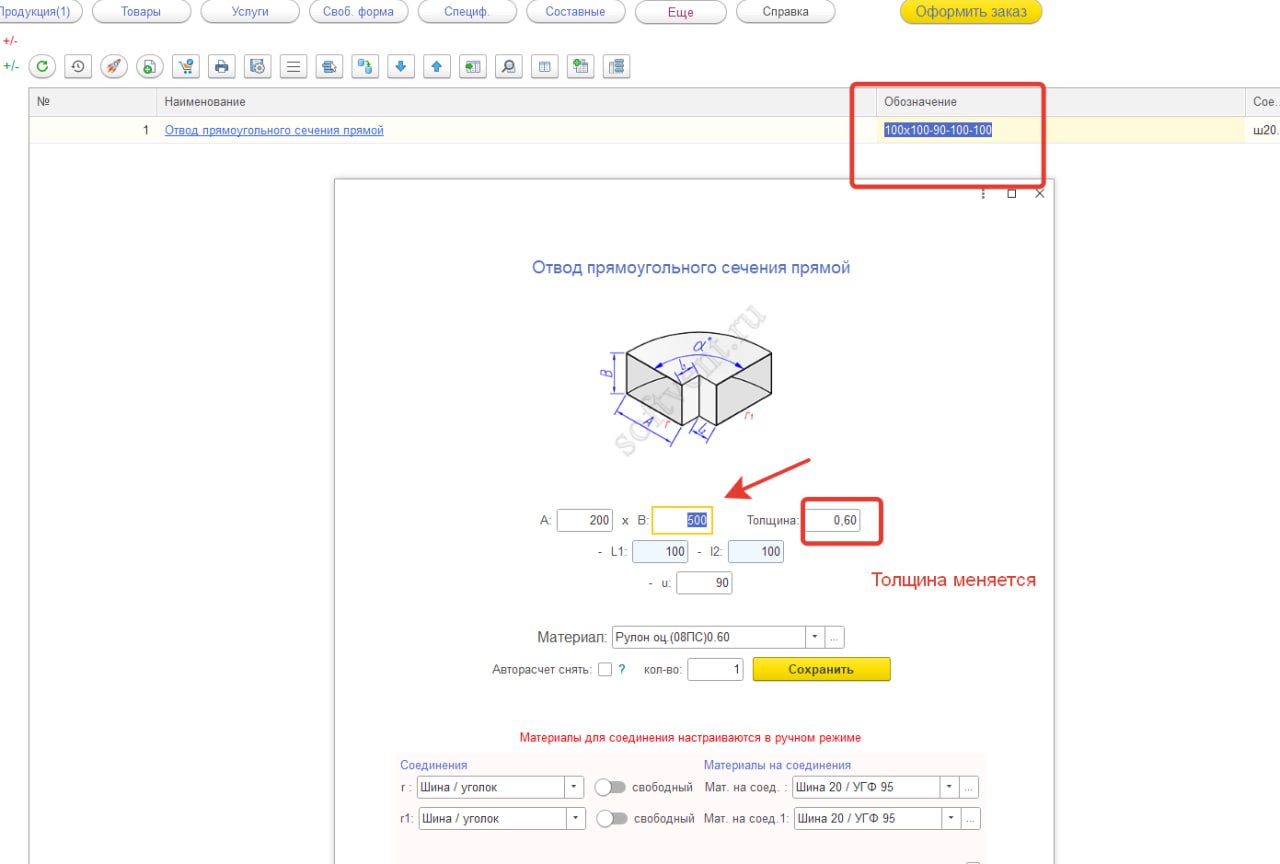Click the green +/- expand marker
The height and width of the screenshot is (864, 1280).
(10, 66)
